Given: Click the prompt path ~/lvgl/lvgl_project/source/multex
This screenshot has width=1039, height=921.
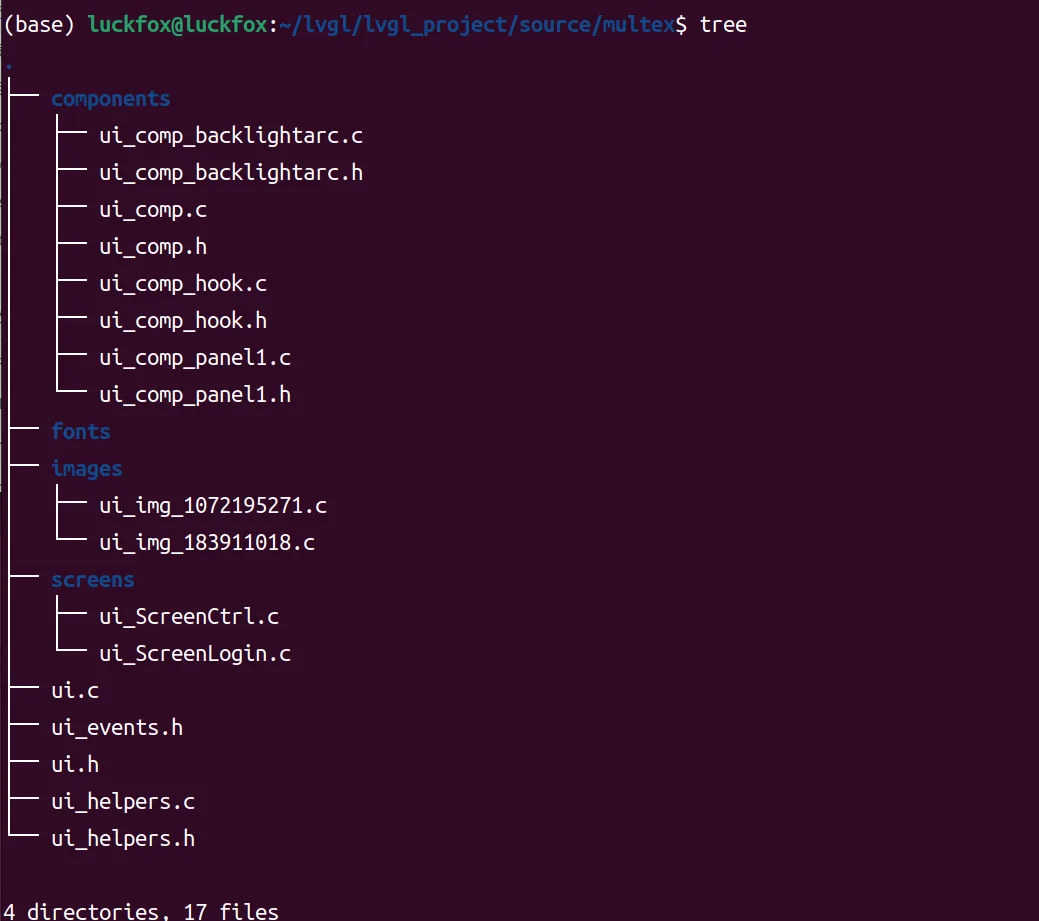Looking at the screenshot, I should click(x=476, y=25).
